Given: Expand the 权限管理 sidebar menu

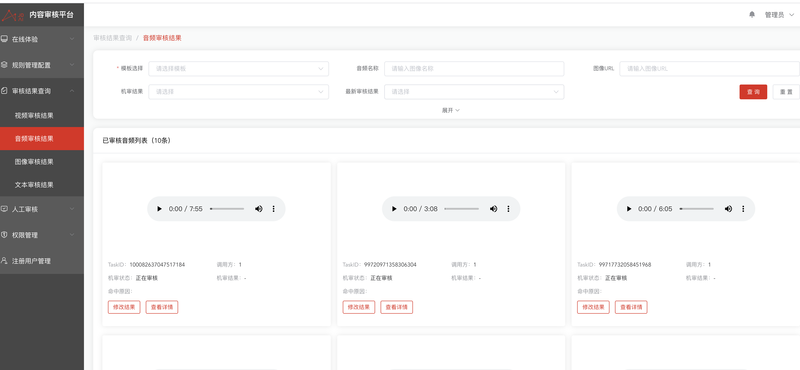Looking at the screenshot, I should click(42, 235).
